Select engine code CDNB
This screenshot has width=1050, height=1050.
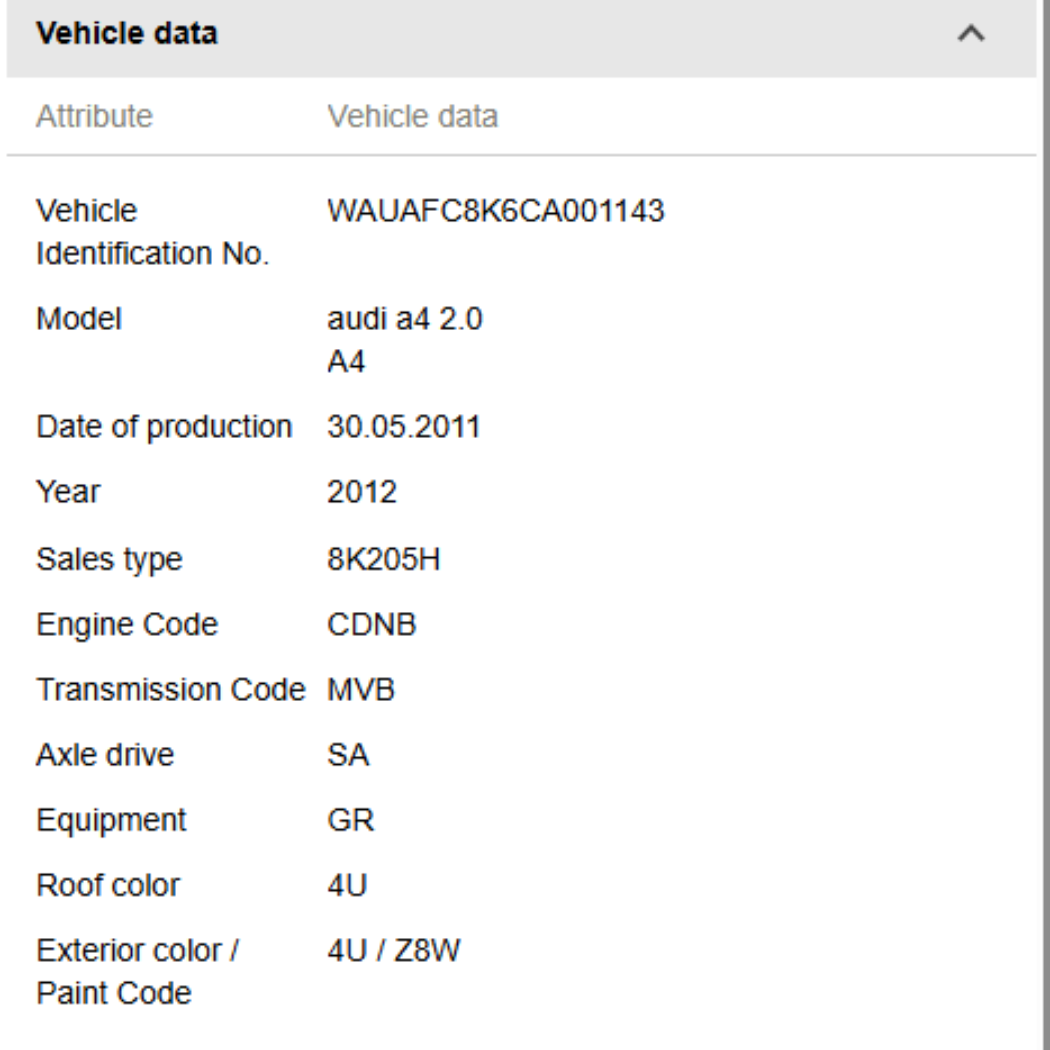372,625
